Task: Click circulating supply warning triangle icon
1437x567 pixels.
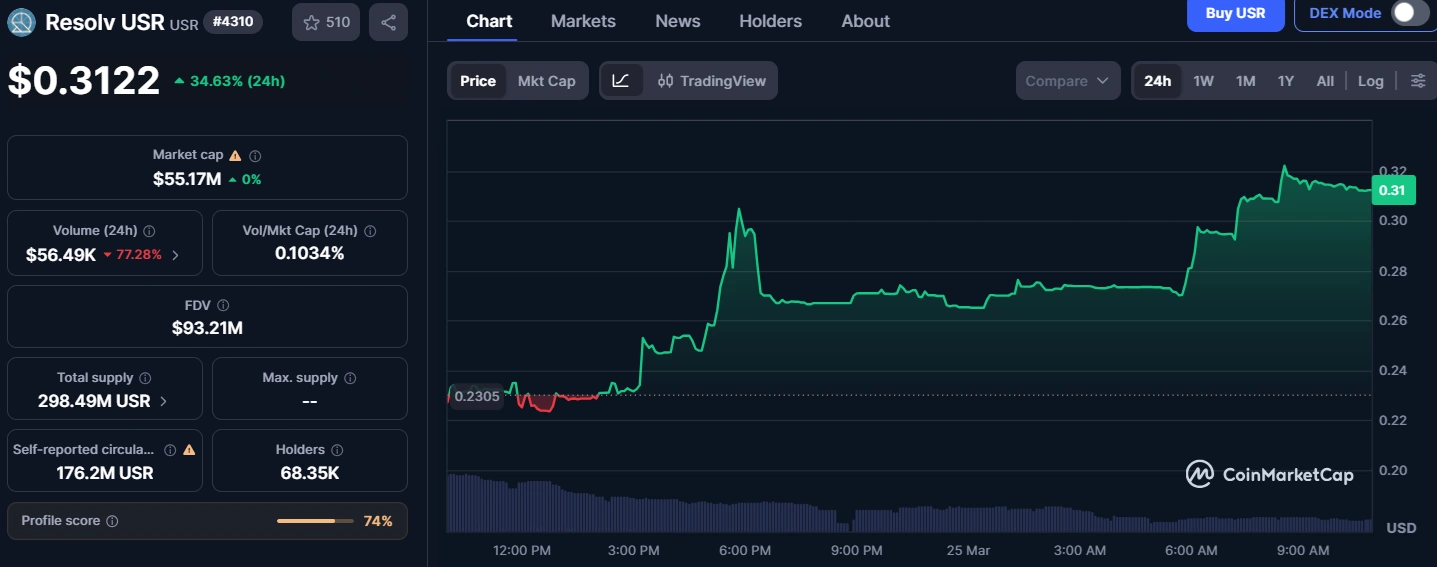Action: (189, 450)
